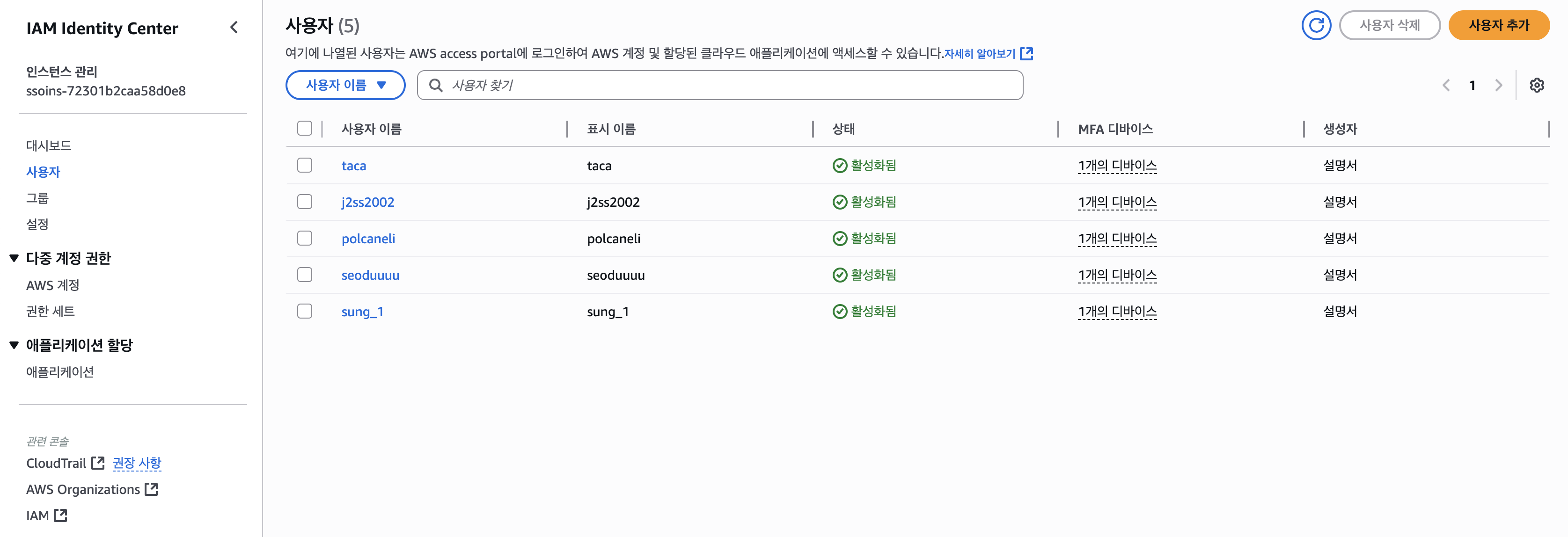The height and width of the screenshot is (537, 1568).
Task: Go to previous page arrow
Action: tap(1446, 85)
